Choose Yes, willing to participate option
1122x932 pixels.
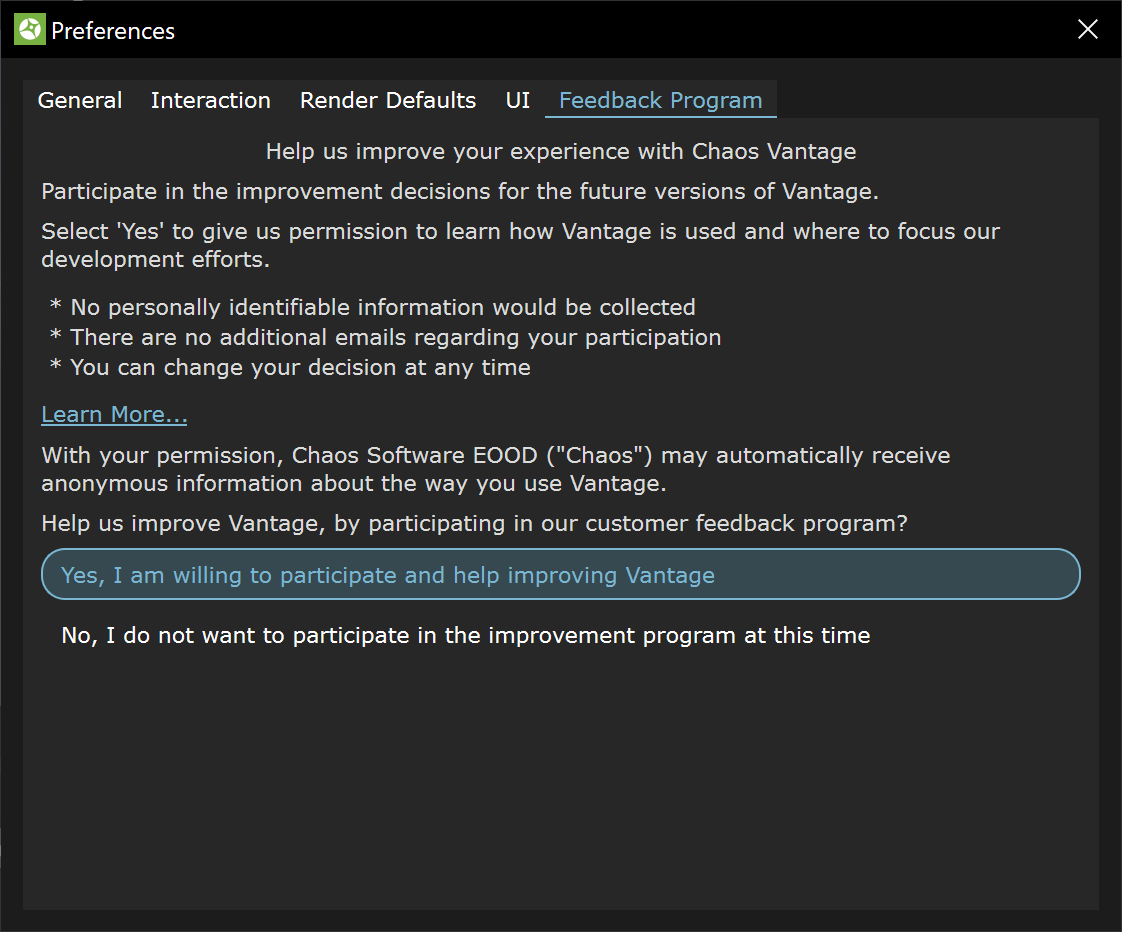[561, 574]
